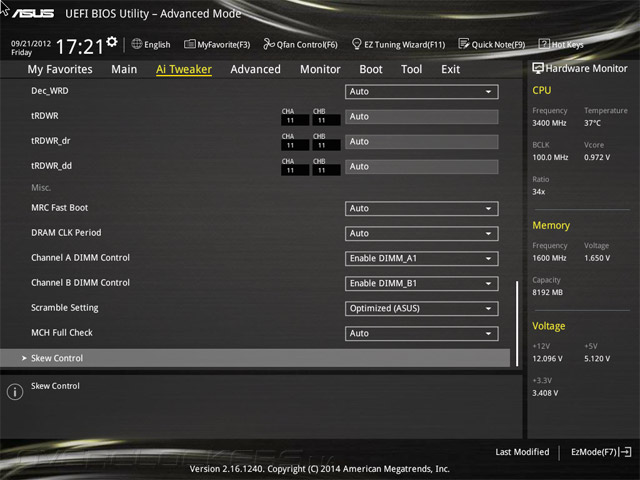Click the tRDWR Auto input field
The height and width of the screenshot is (480, 640).
(x=421, y=117)
